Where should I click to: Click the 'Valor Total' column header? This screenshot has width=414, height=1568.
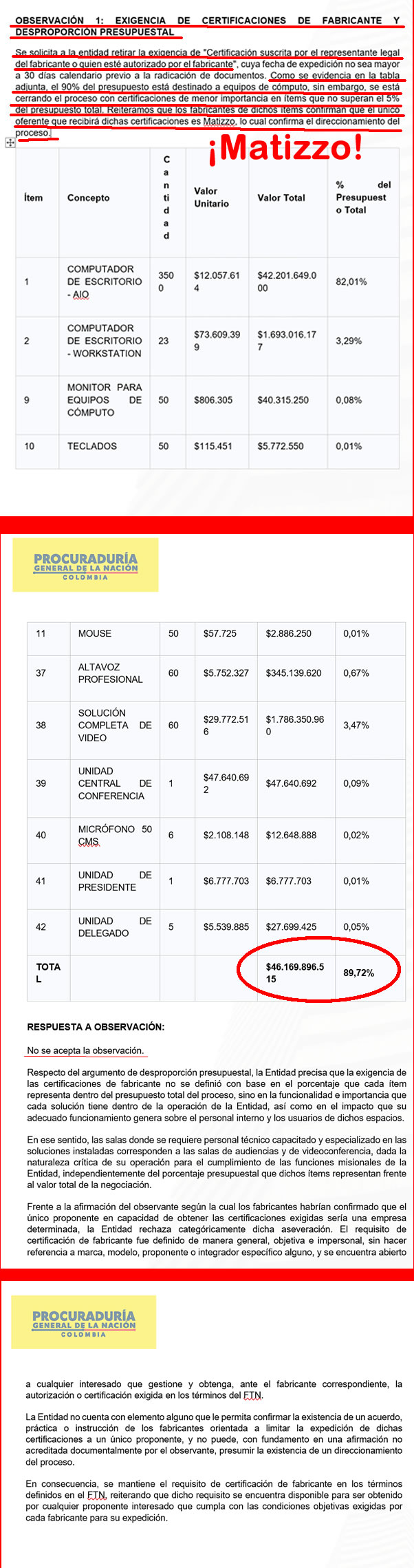click(281, 198)
